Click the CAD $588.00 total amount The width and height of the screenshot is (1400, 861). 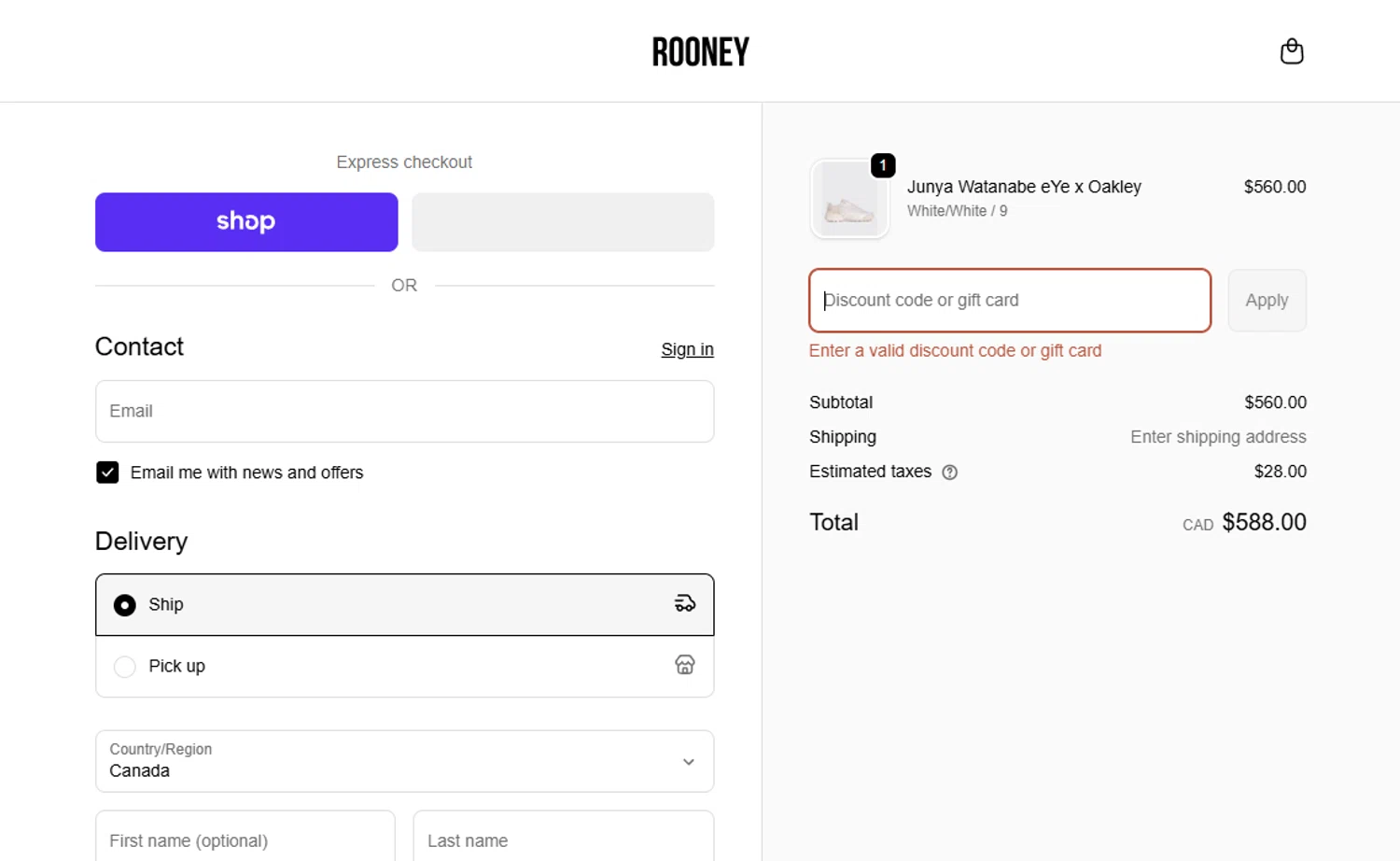click(1244, 522)
